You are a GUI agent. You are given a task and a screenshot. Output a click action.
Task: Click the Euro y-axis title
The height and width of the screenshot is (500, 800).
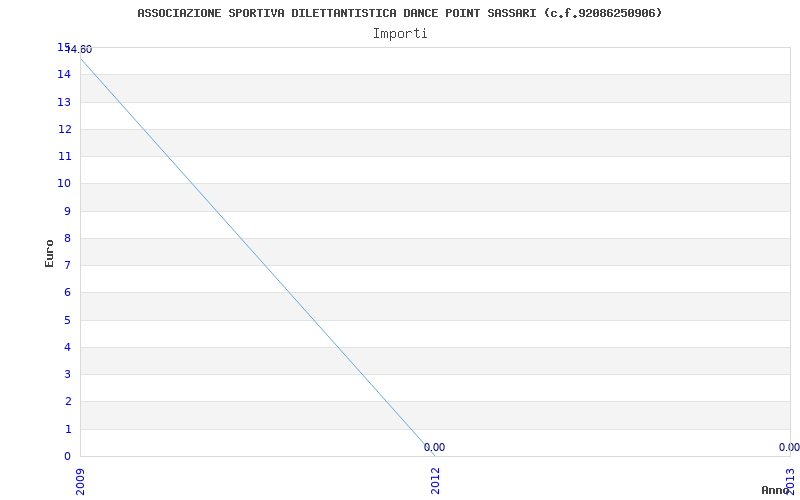pyautogui.click(x=49, y=253)
